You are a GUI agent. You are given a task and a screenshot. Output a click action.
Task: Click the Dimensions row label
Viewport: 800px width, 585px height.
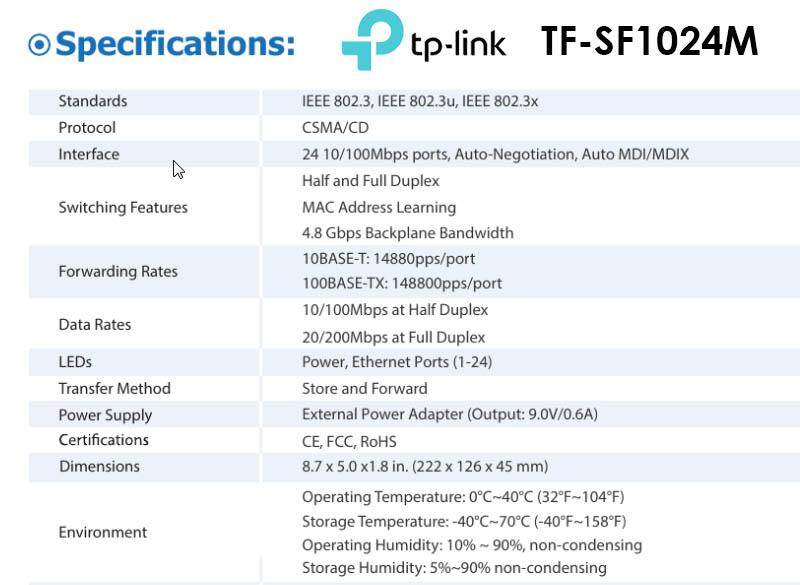[x=99, y=466]
